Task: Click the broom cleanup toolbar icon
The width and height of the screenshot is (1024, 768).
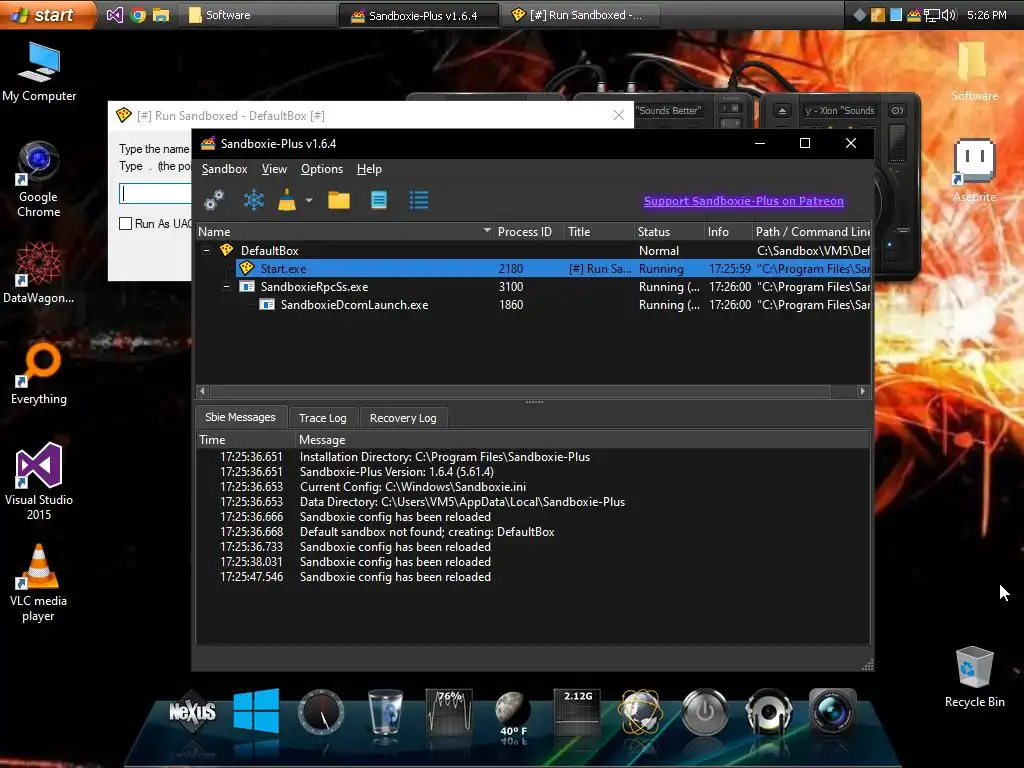Action: pos(287,200)
